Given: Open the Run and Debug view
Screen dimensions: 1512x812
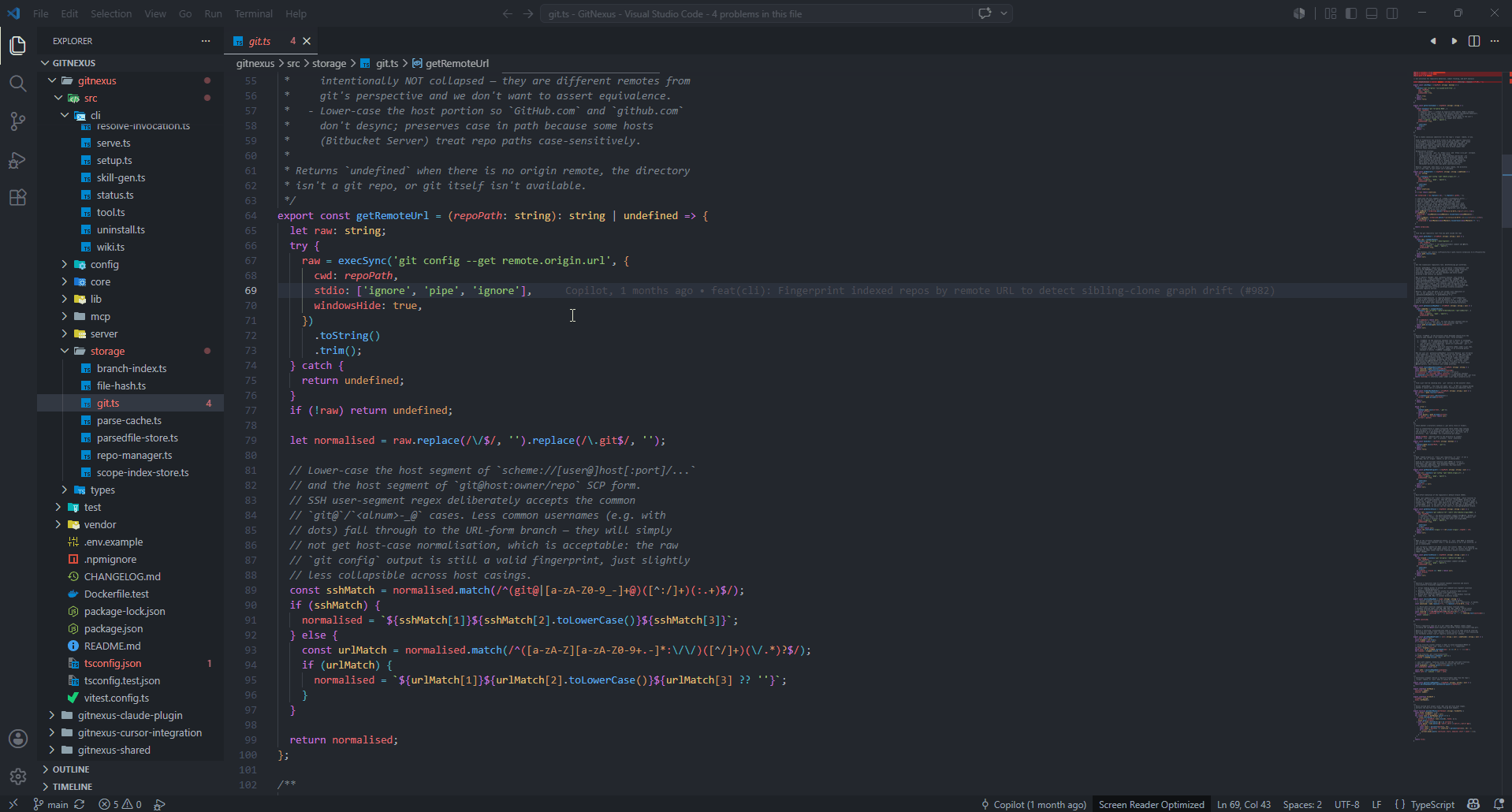Looking at the screenshot, I should (x=17, y=160).
